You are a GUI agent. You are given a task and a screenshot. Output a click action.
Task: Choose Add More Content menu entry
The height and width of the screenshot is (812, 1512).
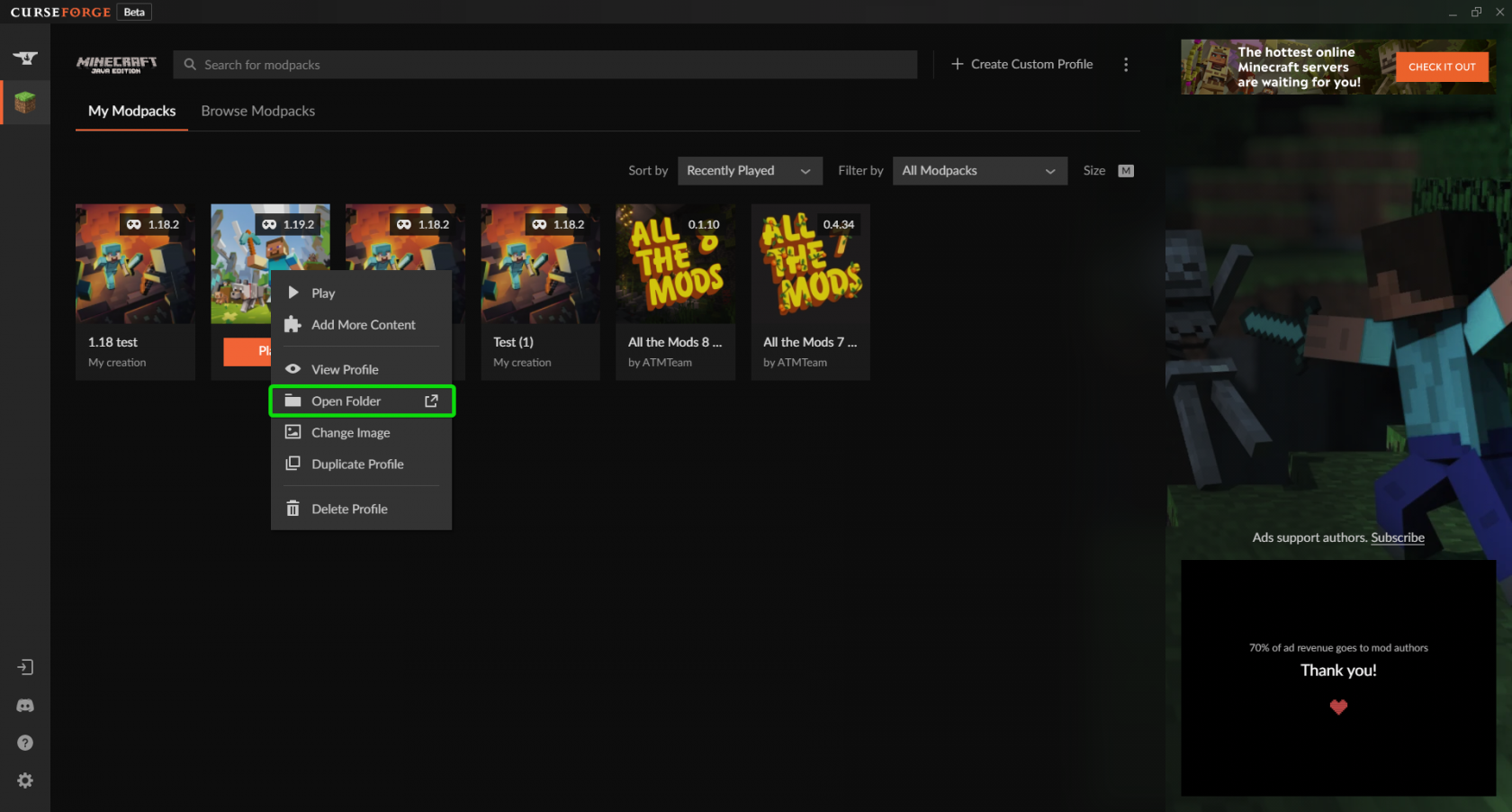[x=361, y=324]
